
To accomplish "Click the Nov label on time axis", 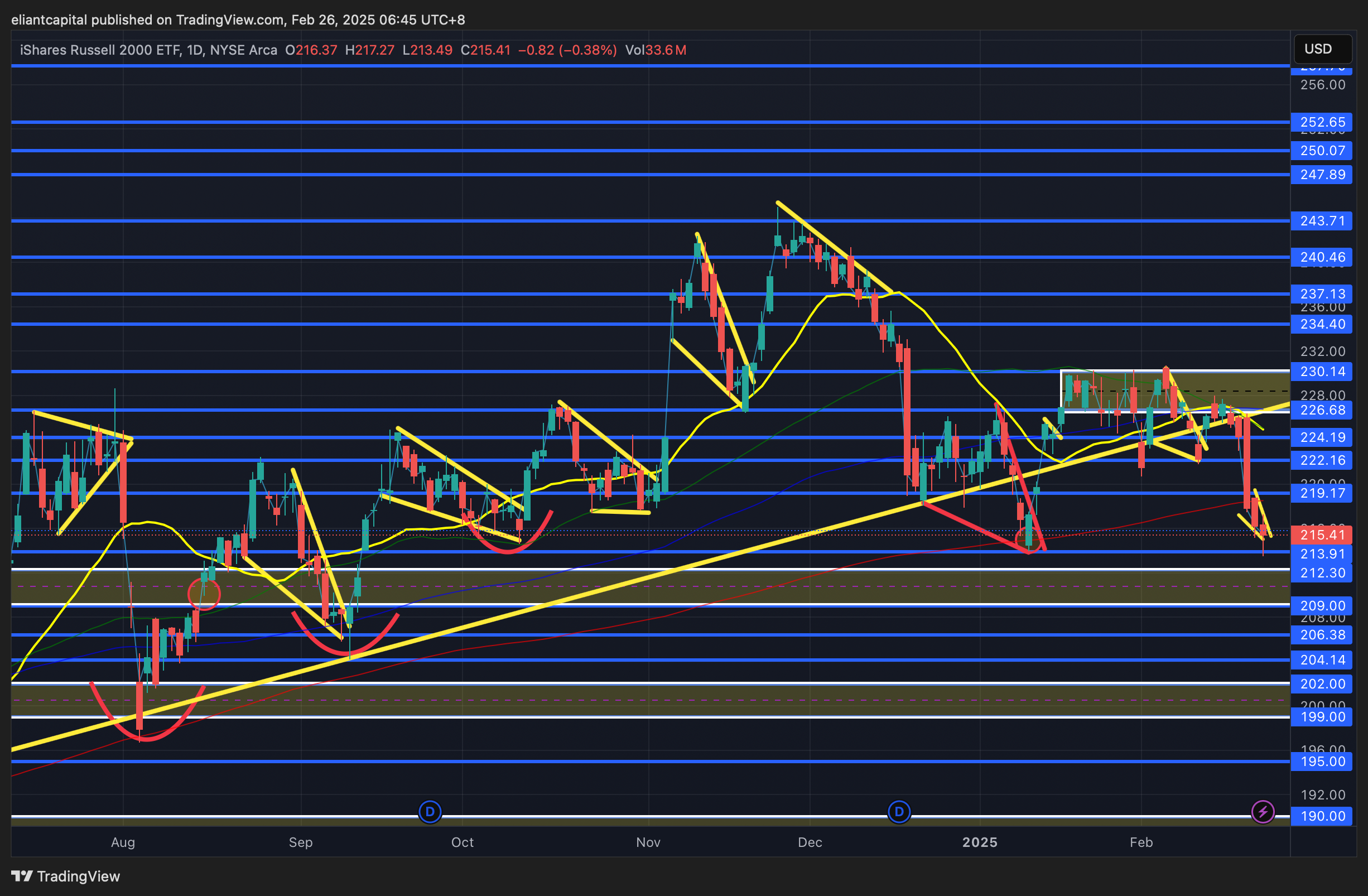I will coord(648,842).
